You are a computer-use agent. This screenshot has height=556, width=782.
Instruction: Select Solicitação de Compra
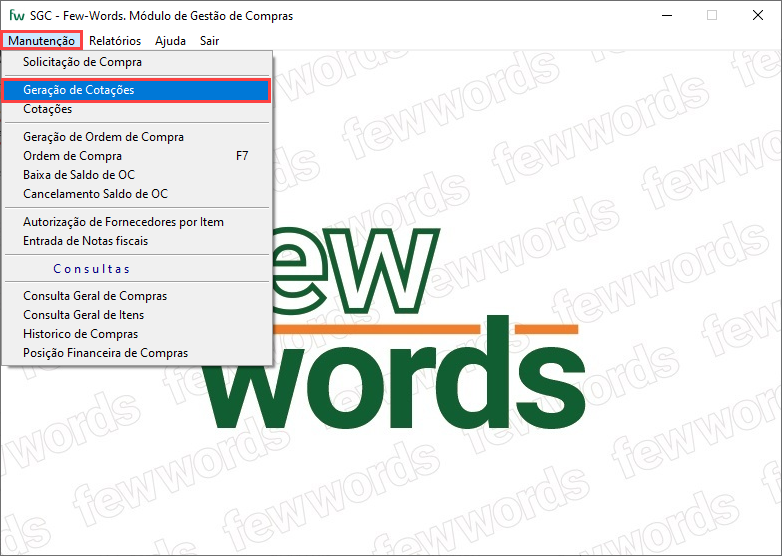pyautogui.click(x=137, y=62)
